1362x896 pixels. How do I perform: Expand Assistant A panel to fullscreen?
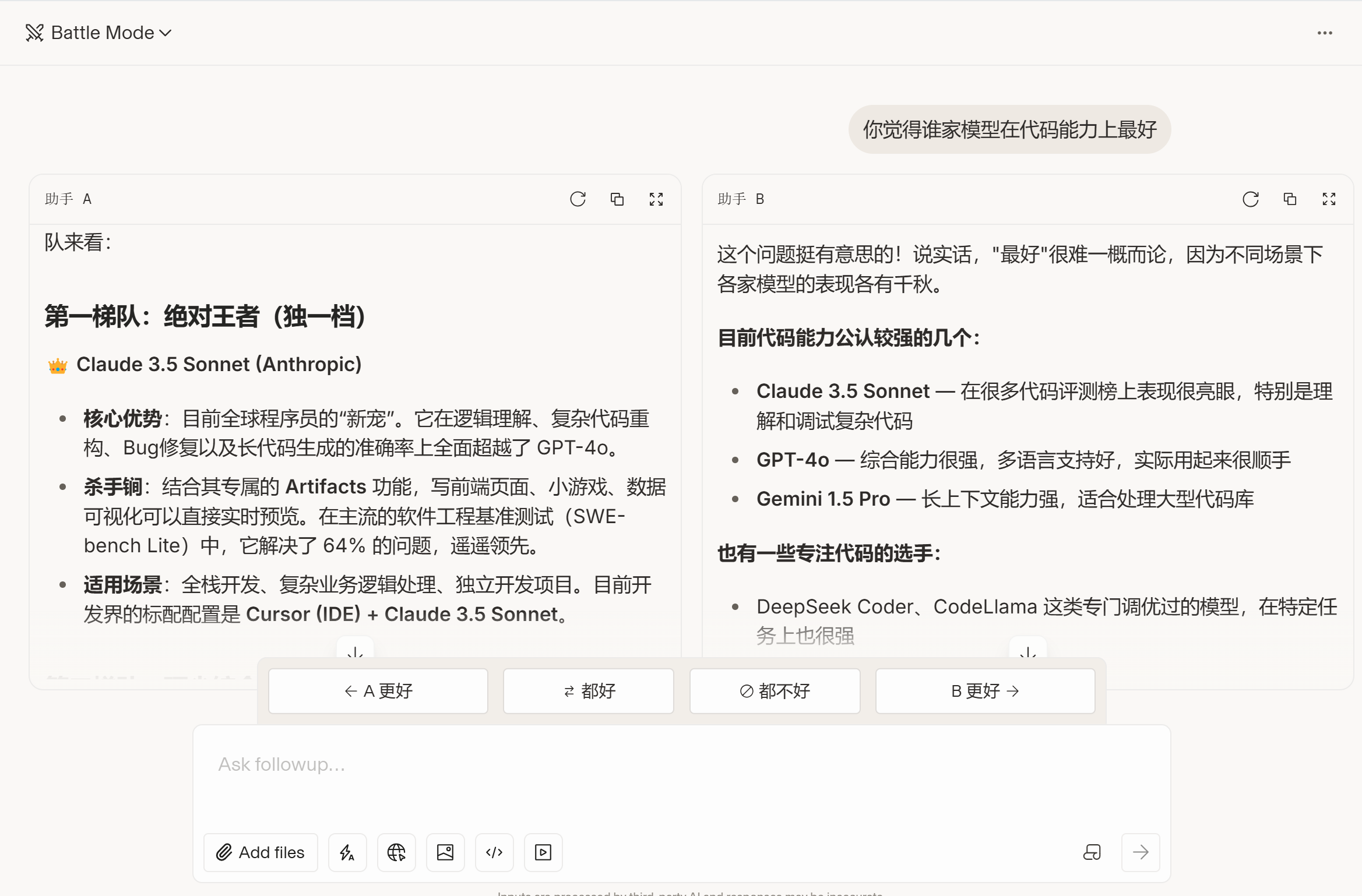point(656,199)
